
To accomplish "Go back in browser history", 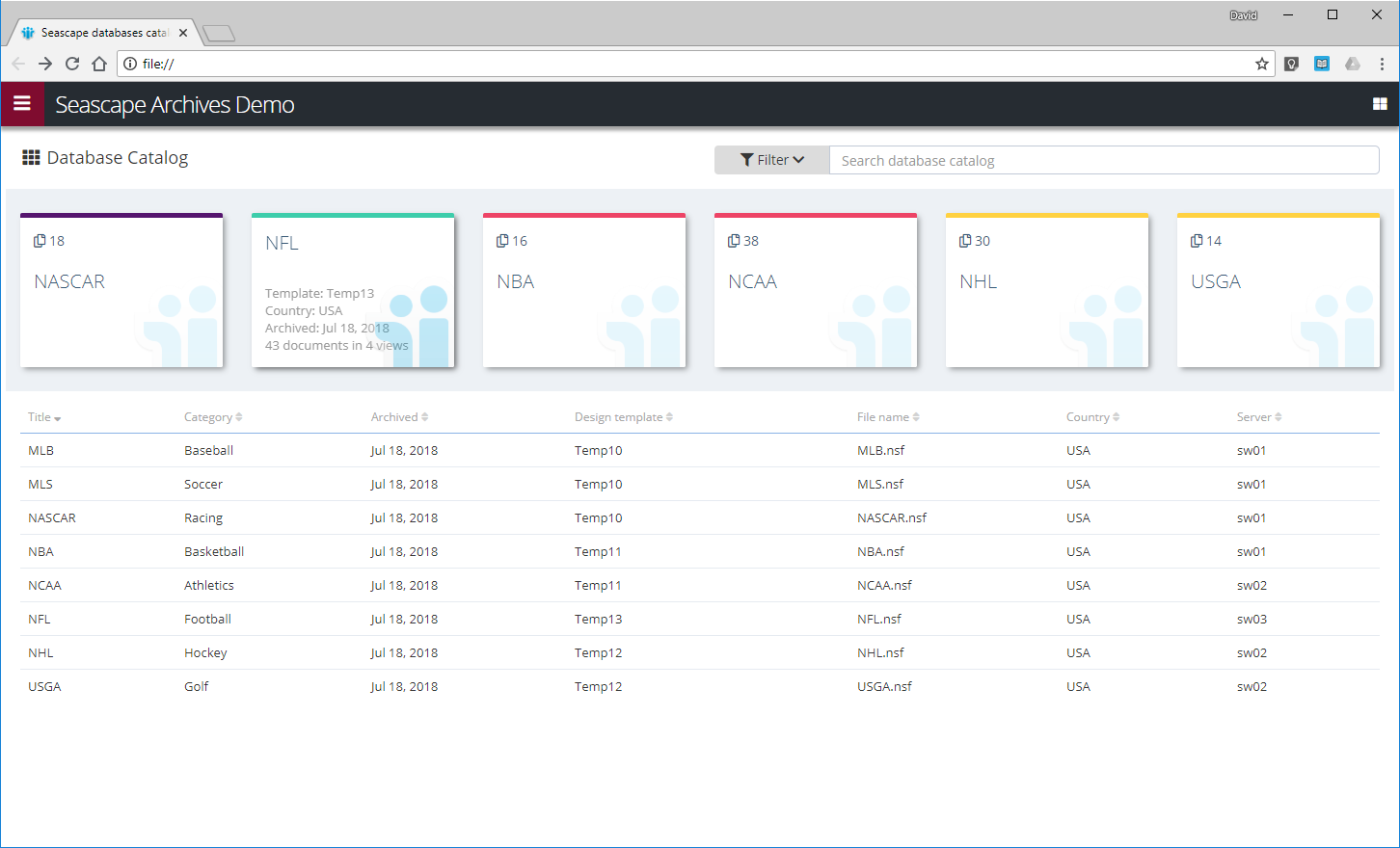I will [18, 64].
